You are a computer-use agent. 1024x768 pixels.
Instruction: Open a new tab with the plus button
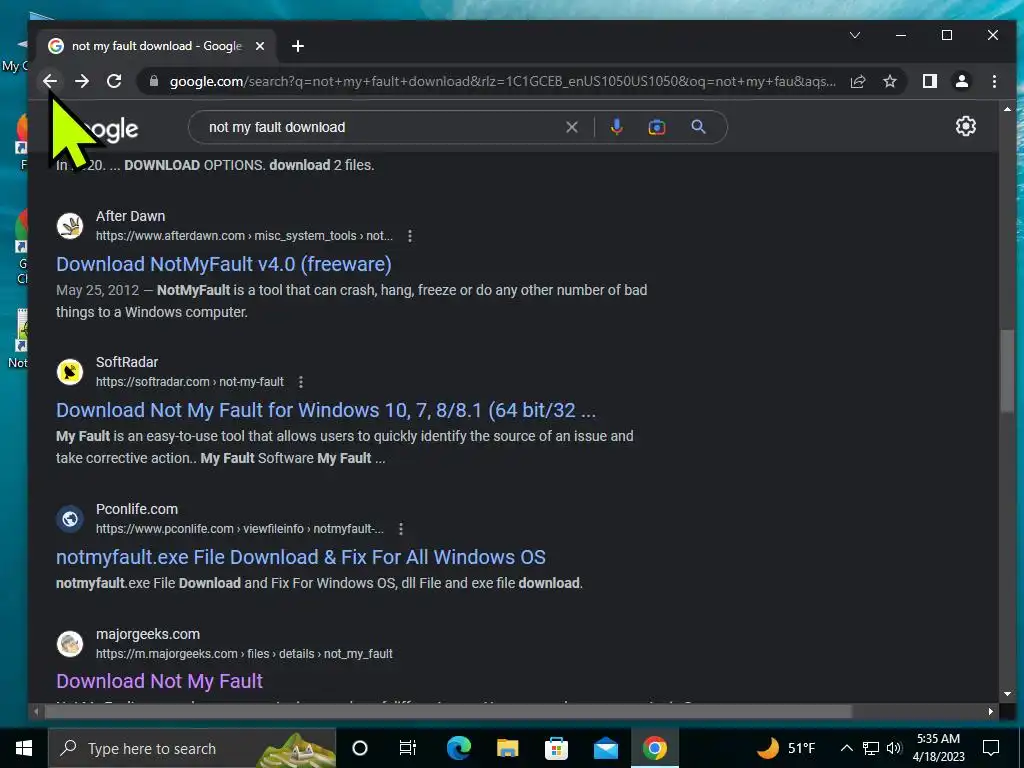pos(298,46)
